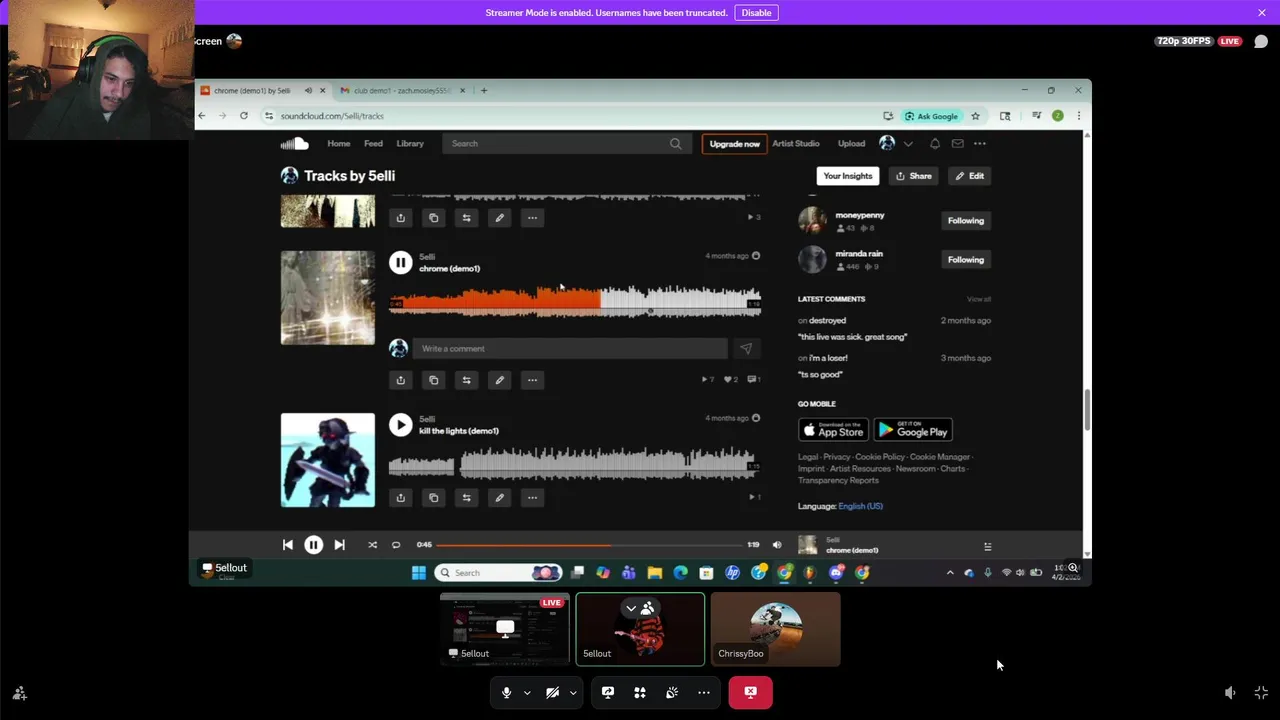The height and width of the screenshot is (720, 1280).
Task: Change language via English (US) link
Action: pyautogui.click(x=861, y=506)
